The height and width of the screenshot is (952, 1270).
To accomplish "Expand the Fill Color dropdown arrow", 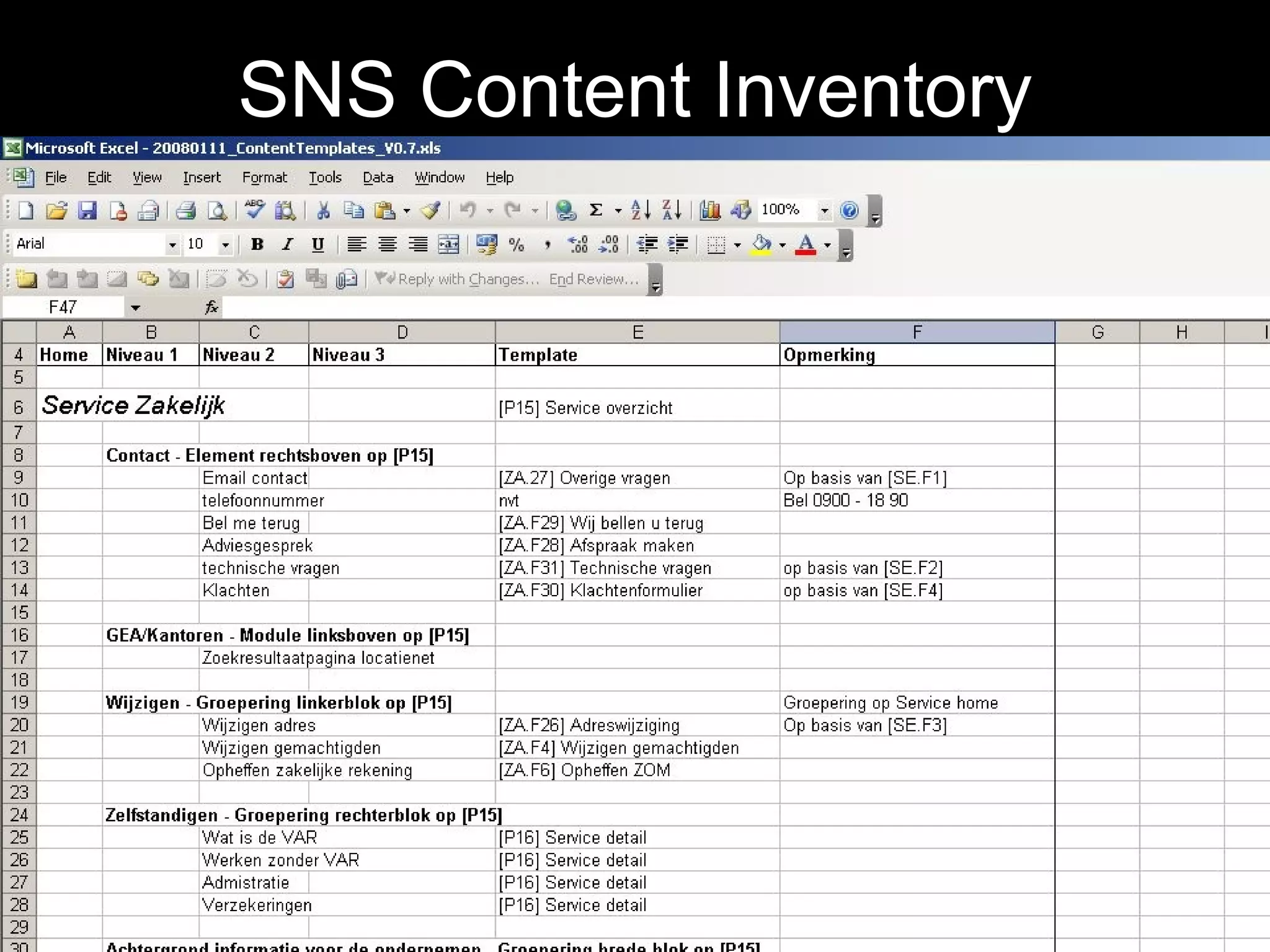I will [782, 245].
